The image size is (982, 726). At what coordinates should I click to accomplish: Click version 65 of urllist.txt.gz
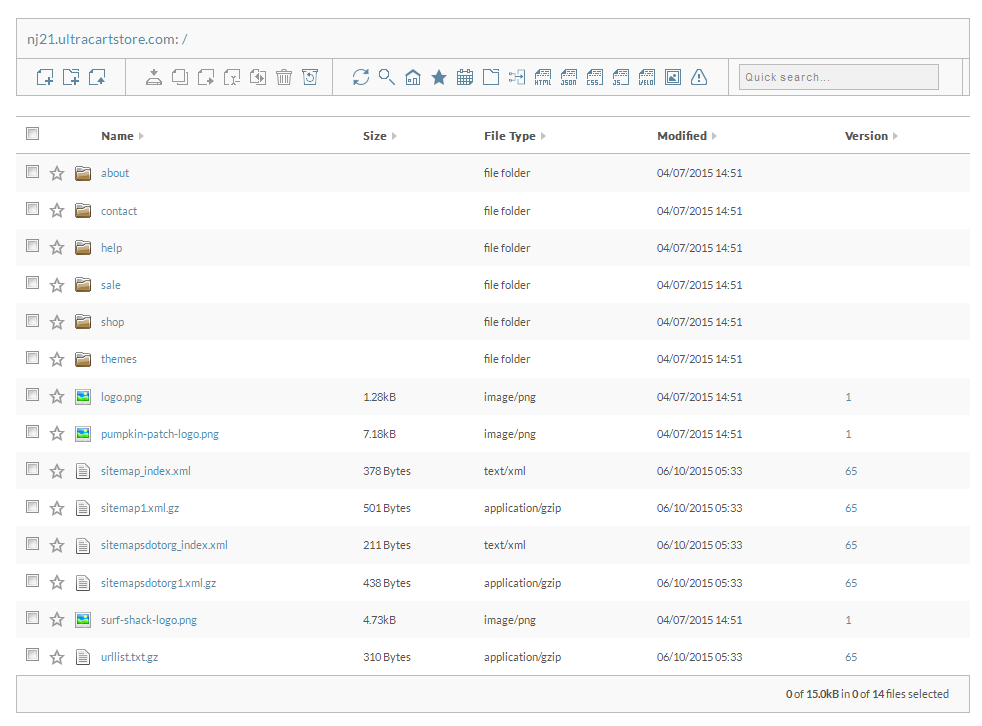click(x=850, y=657)
